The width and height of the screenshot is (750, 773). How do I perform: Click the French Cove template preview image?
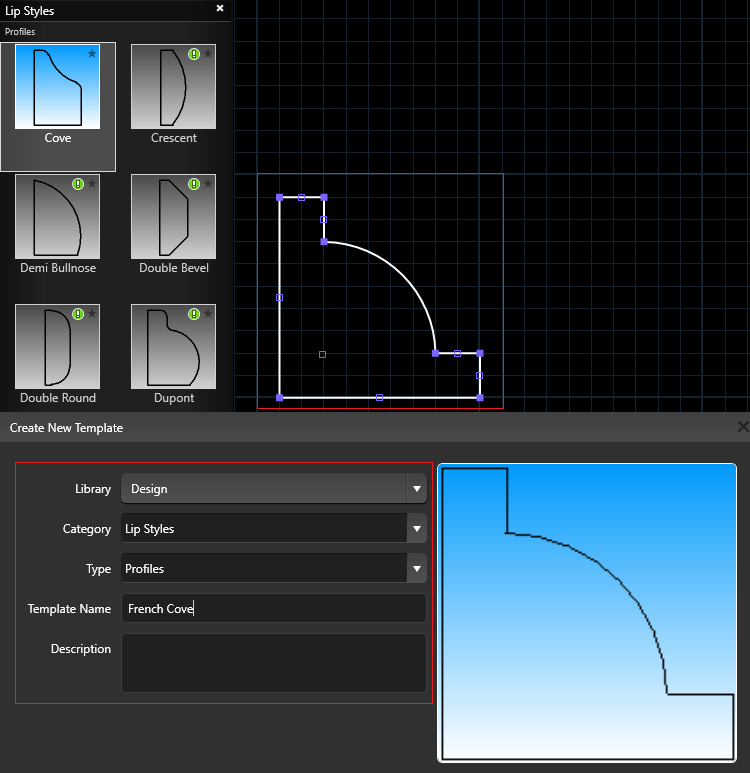[589, 613]
